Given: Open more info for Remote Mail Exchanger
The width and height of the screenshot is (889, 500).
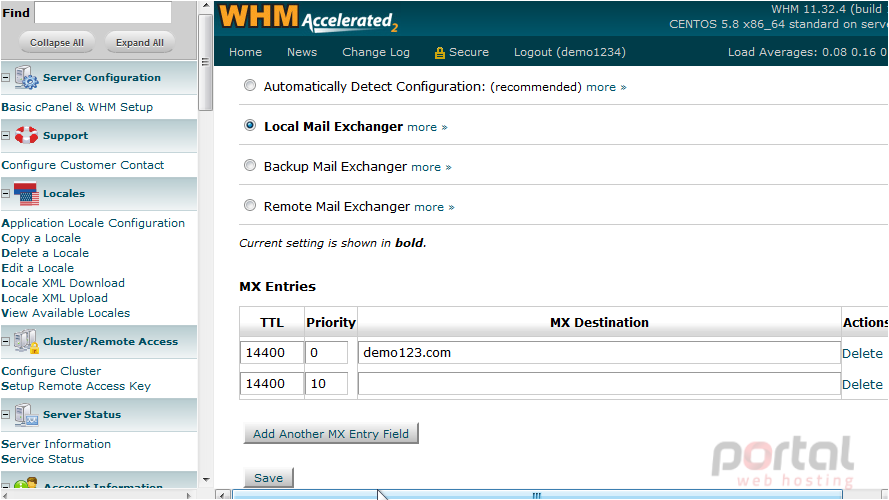Looking at the screenshot, I should coord(434,207).
